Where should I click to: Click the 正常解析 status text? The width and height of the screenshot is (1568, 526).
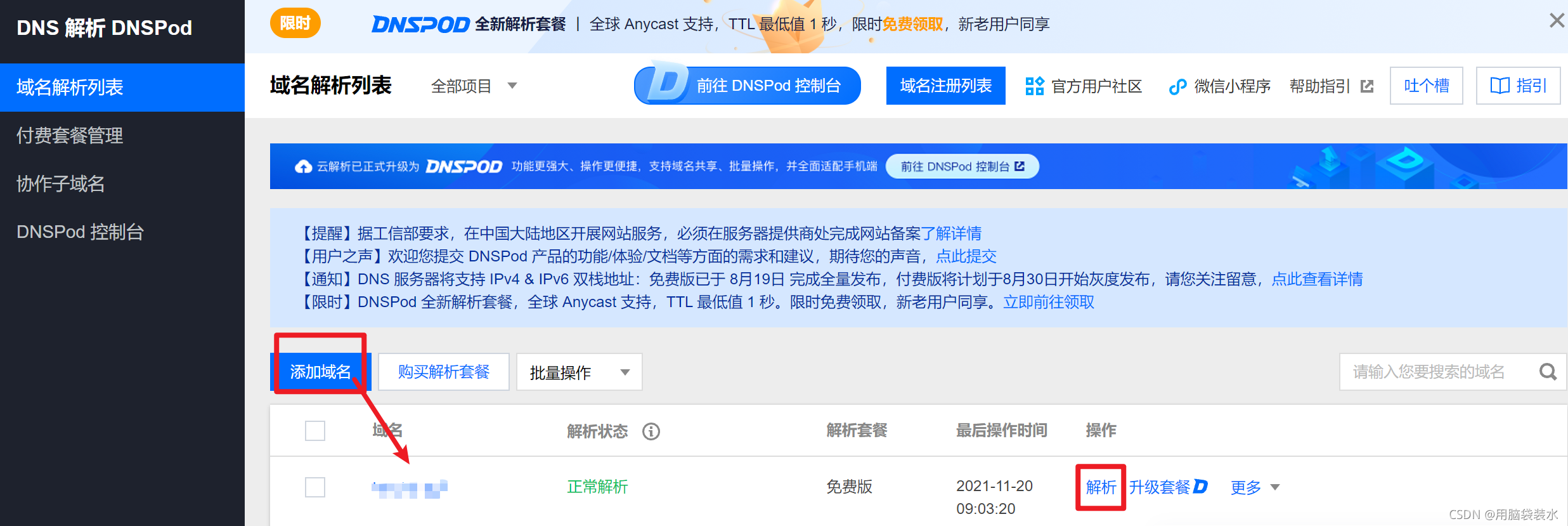point(597,487)
